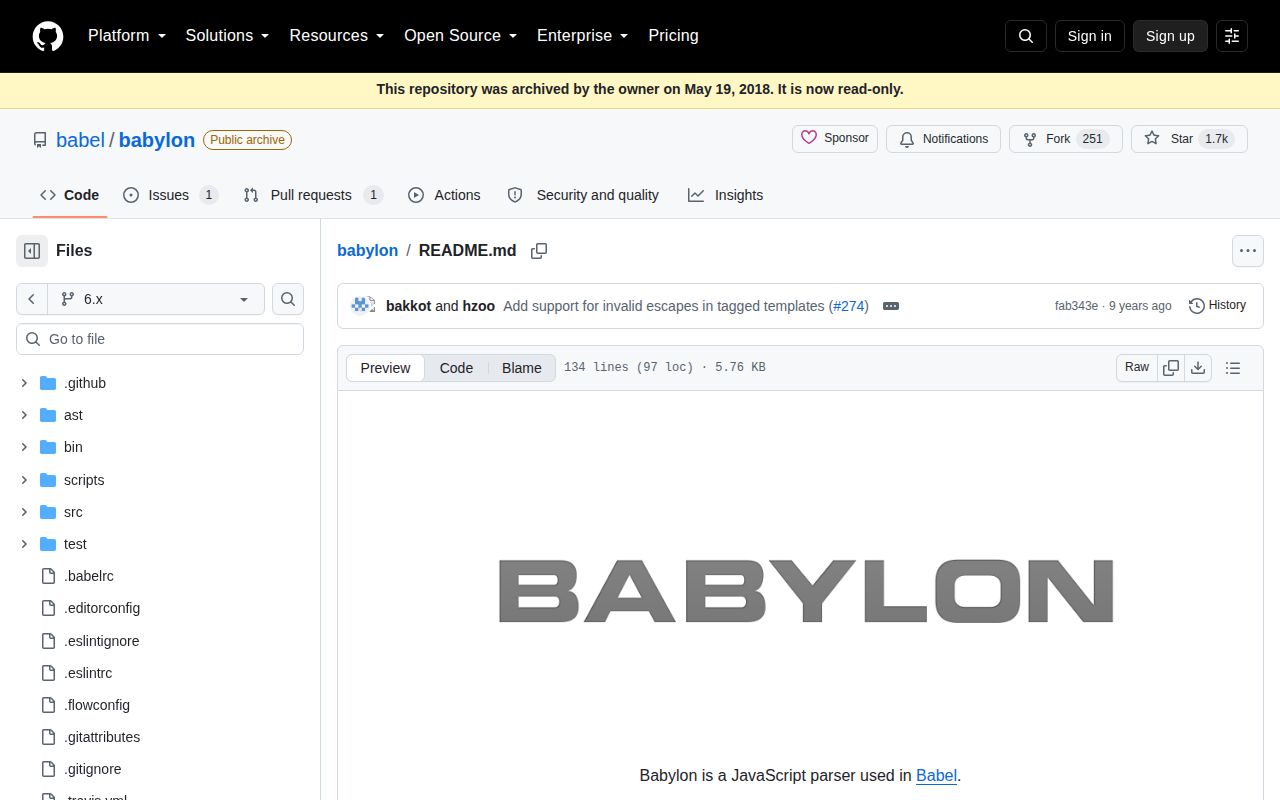1280x800 pixels.
Task: Expand the src folder
Action: click(x=25, y=512)
